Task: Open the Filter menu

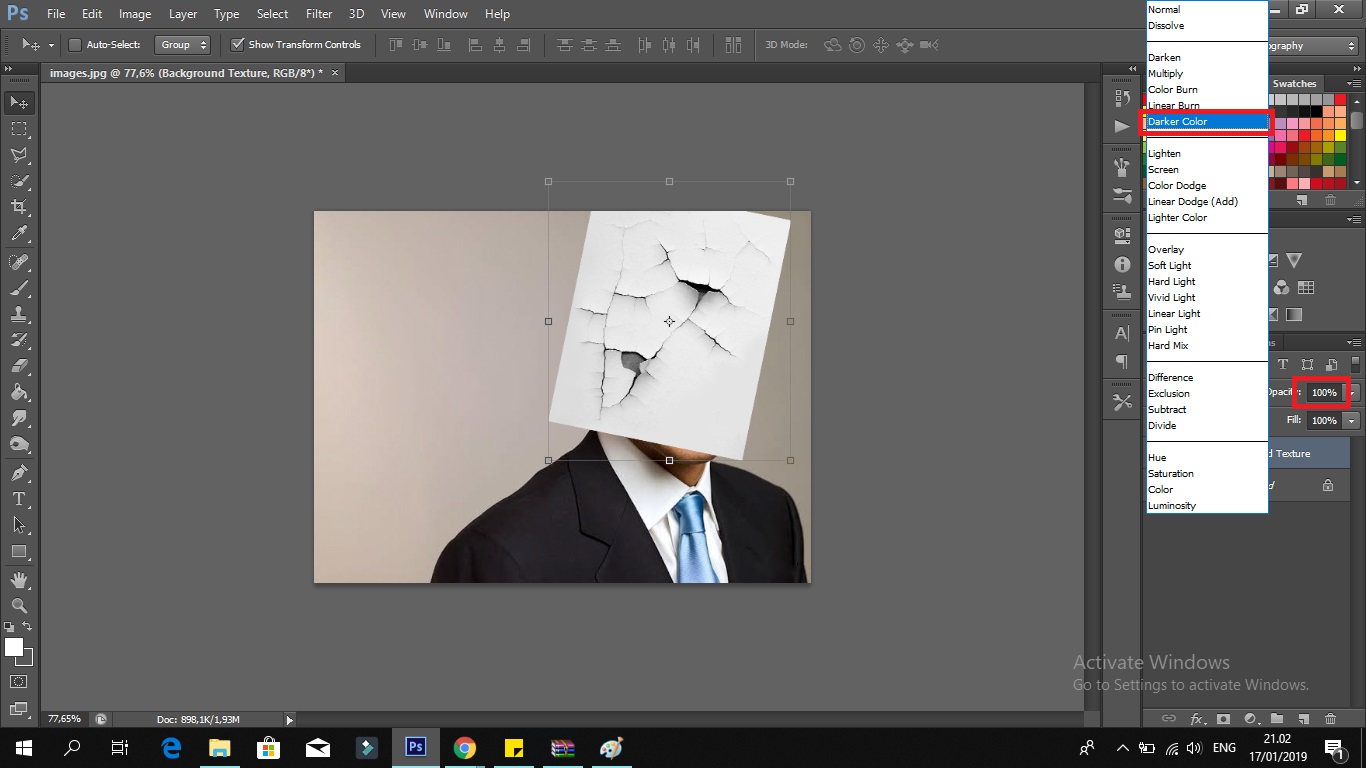Action: point(319,14)
